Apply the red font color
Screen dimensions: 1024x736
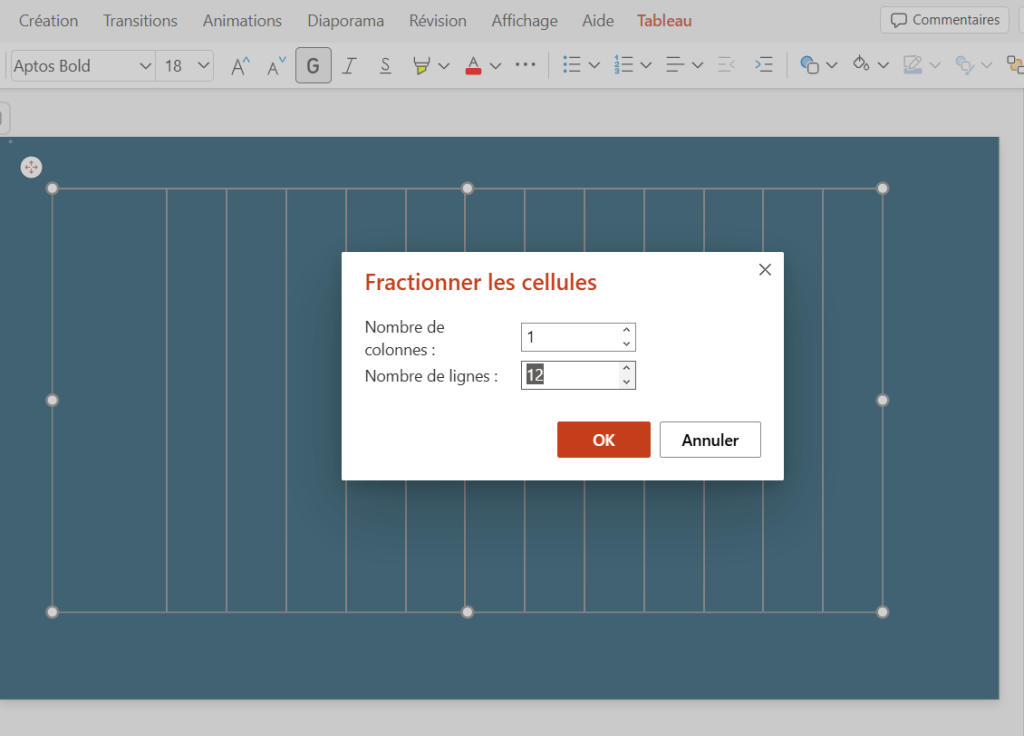(473, 65)
